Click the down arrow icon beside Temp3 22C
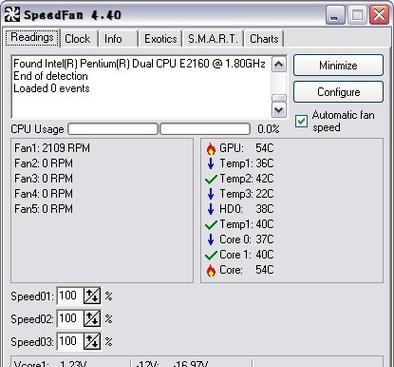Viewport: 394px width, 367px height. pos(211,194)
